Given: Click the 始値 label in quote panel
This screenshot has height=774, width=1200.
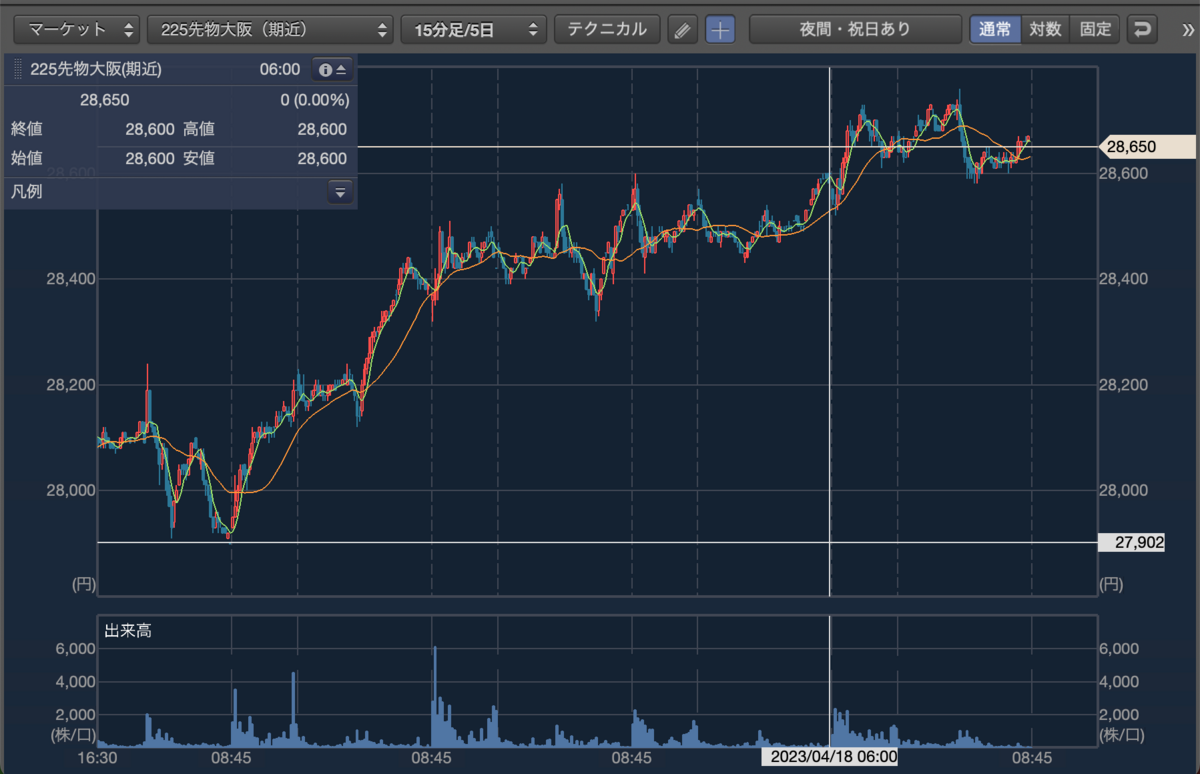Looking at the screenshot, I should [x=27, y=158].
